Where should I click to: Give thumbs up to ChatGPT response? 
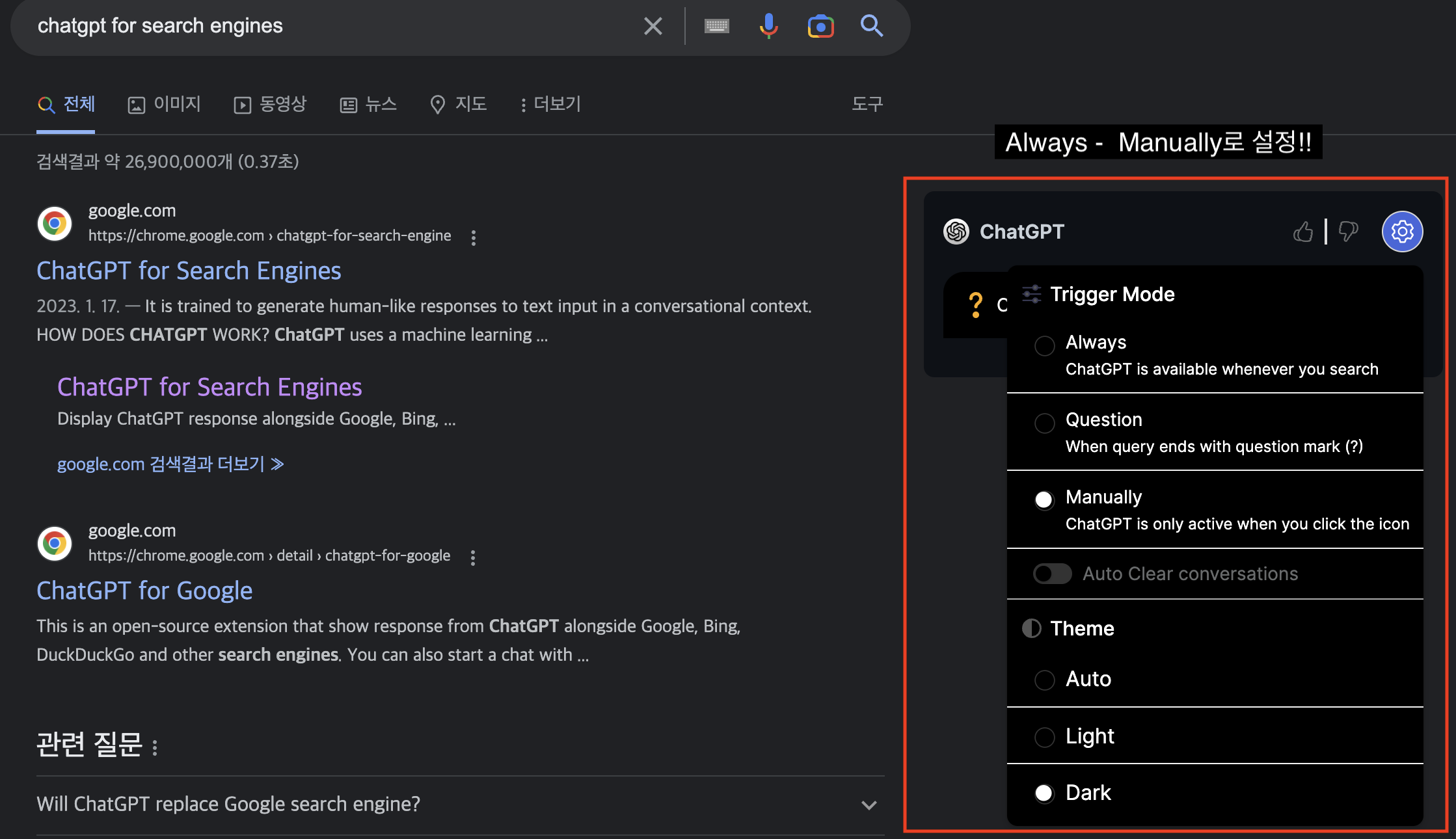(x=1303, y=232)
